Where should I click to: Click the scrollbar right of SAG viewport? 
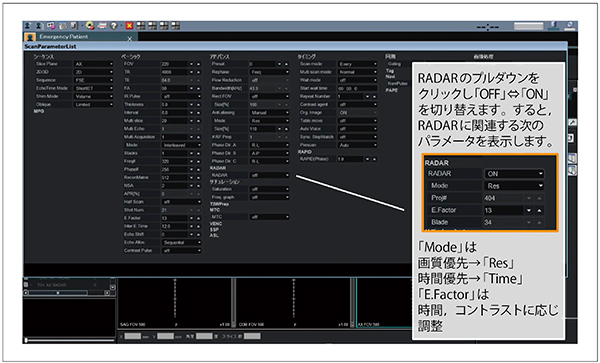(x=233, y=302)
